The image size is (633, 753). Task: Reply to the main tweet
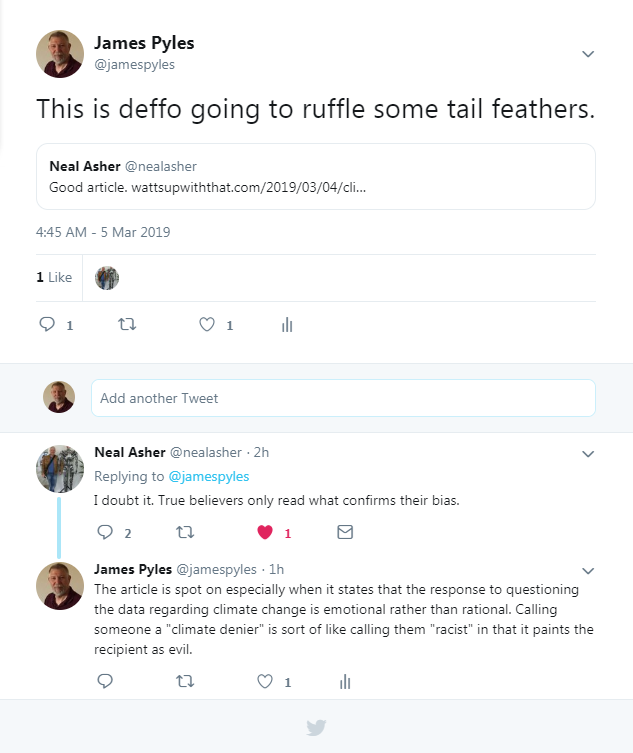(46, 325)
